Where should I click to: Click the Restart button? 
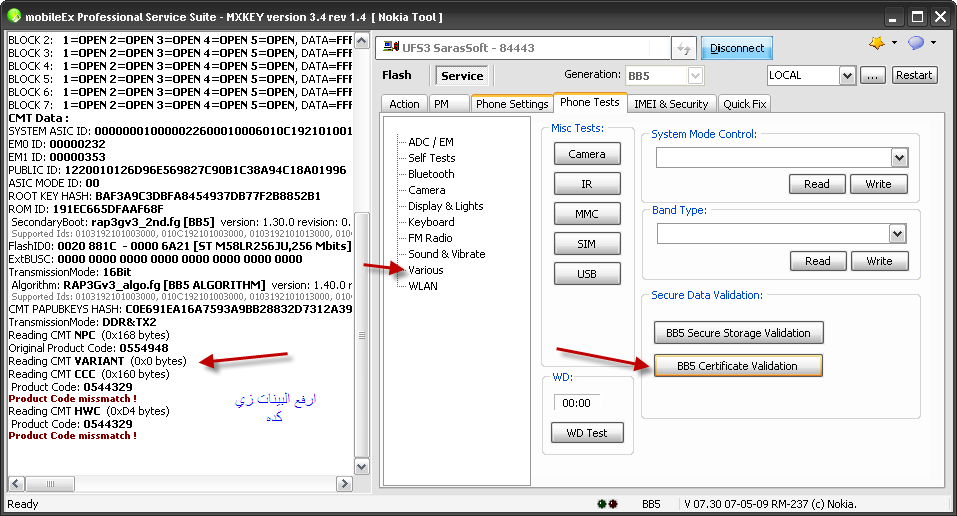click(x=914, y=75)
